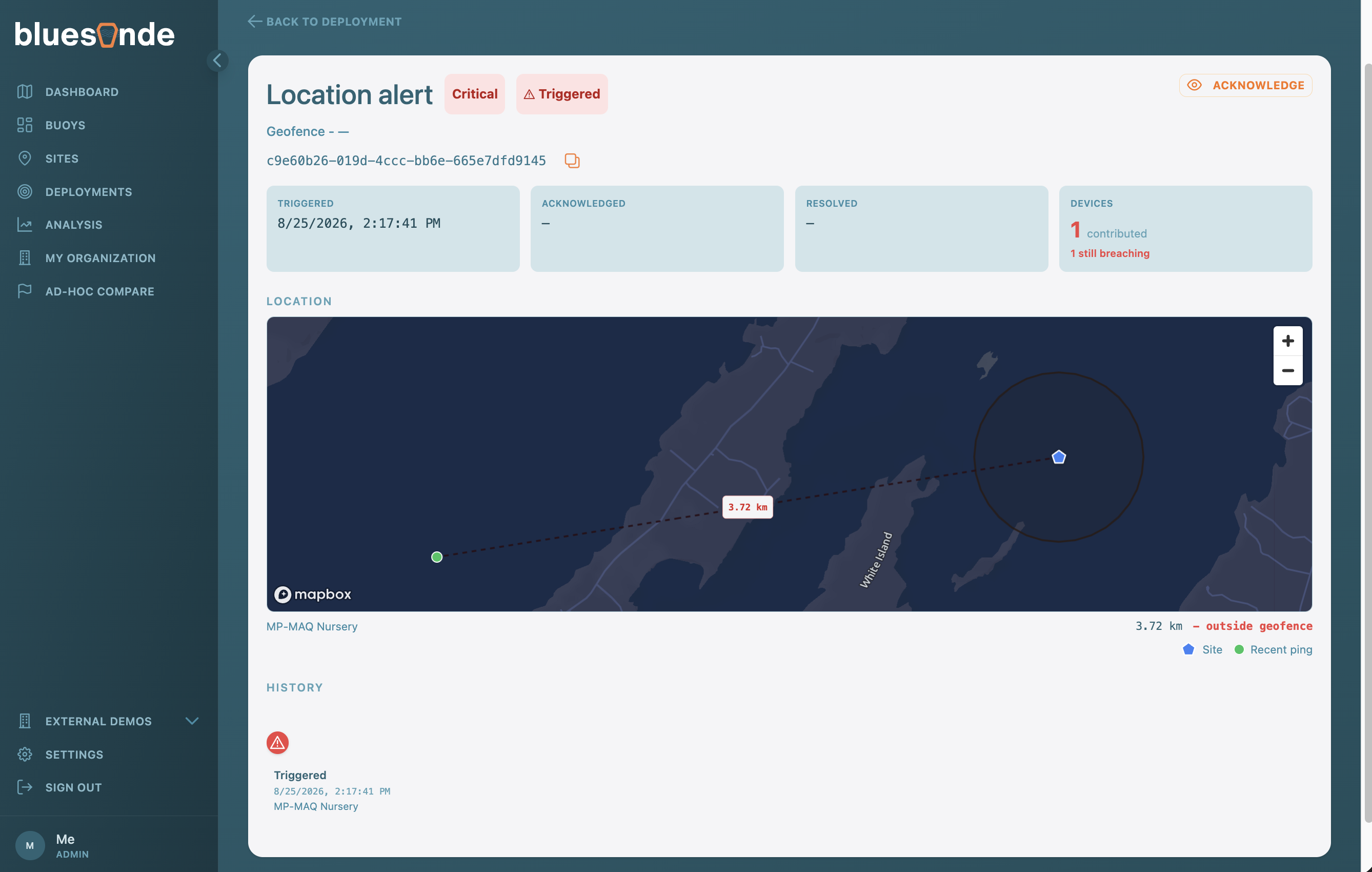1372x872 pixels.
Task: Go to Settings menu label
Action: point(74,754)
